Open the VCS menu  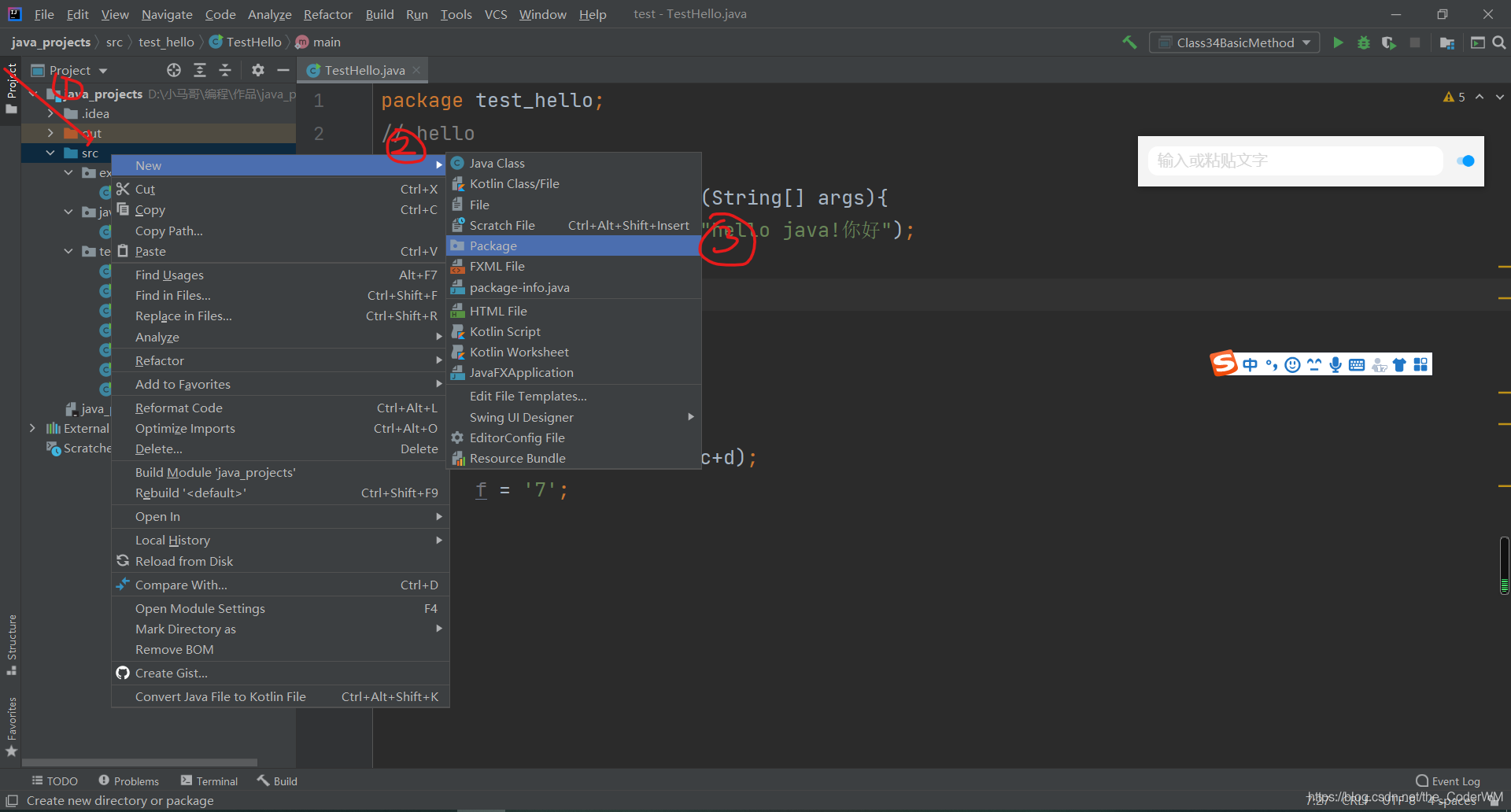[496, 14]
